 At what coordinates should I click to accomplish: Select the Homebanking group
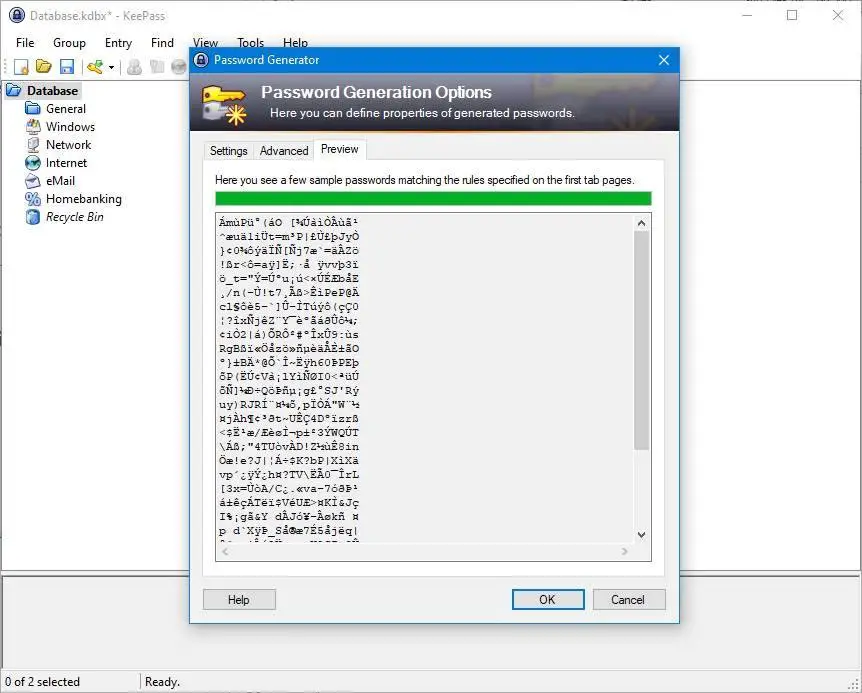coord(84,199)
